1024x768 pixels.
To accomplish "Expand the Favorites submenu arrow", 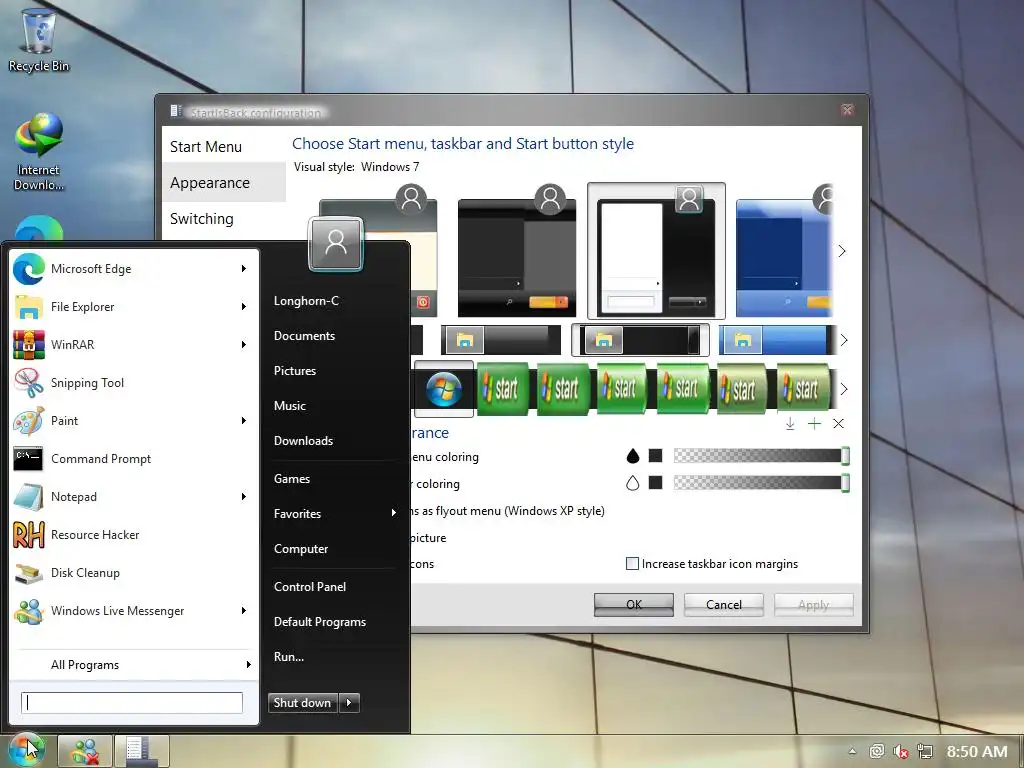I will [x=394, y=513].
